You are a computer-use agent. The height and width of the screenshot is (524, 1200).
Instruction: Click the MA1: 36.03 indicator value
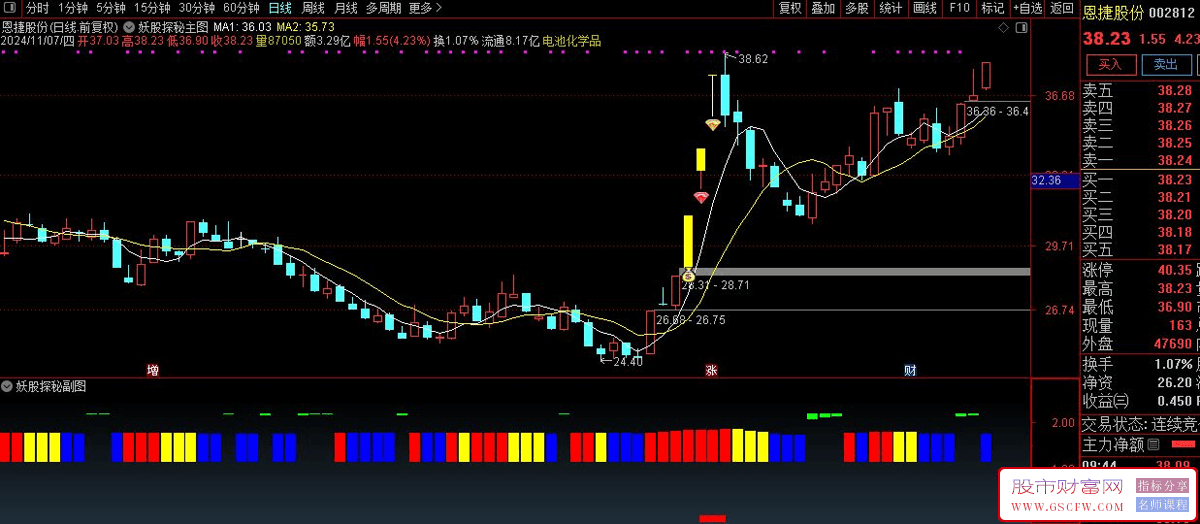243,26
